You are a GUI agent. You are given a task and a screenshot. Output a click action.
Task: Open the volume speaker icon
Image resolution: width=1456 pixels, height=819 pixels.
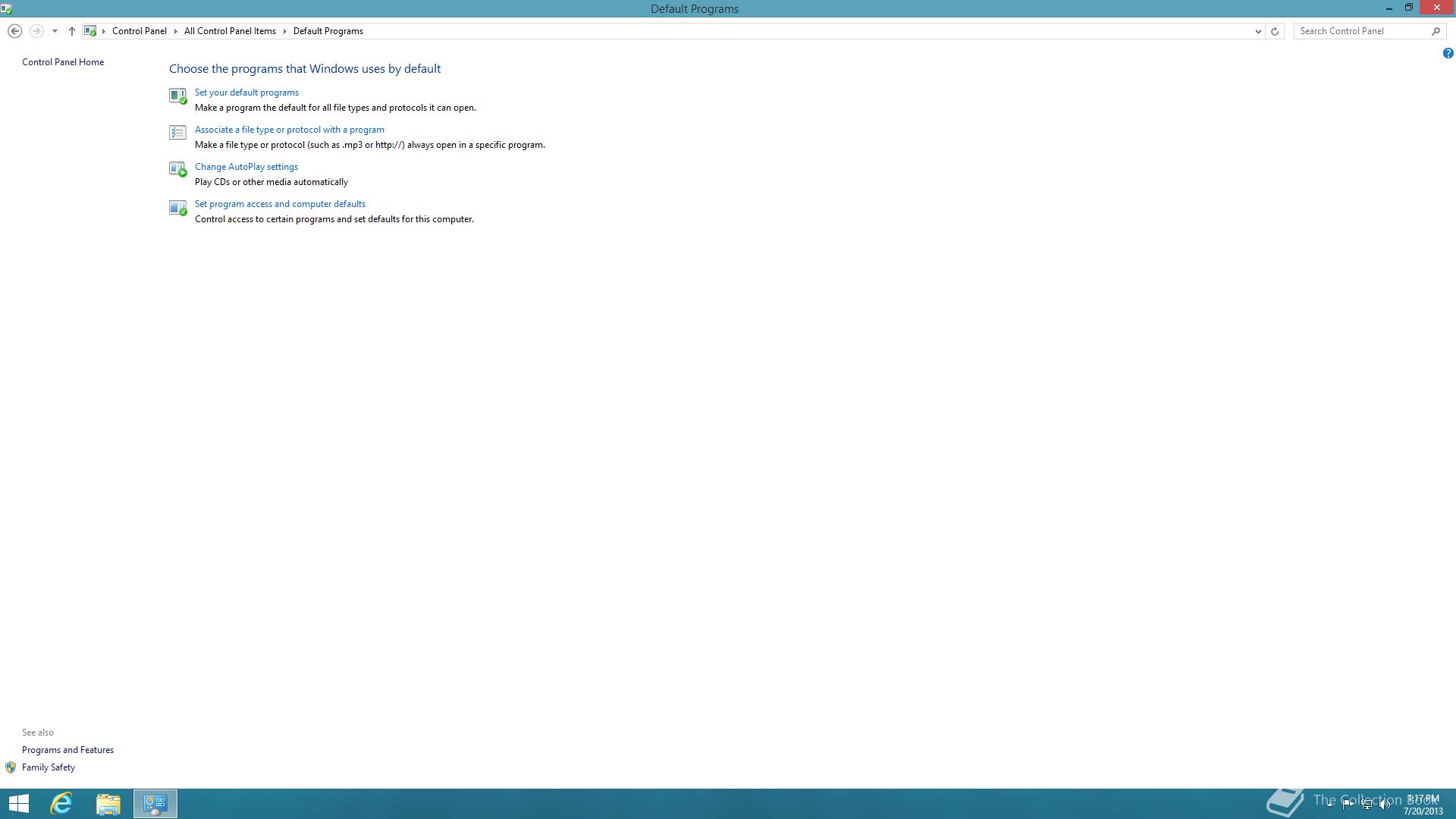[x=1385, y=805]
